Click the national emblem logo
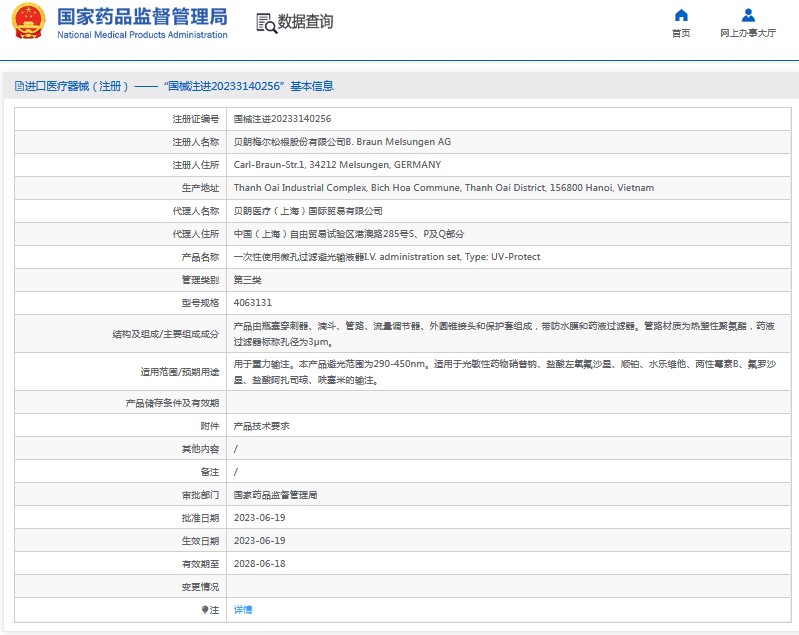 tap(29, 21)
